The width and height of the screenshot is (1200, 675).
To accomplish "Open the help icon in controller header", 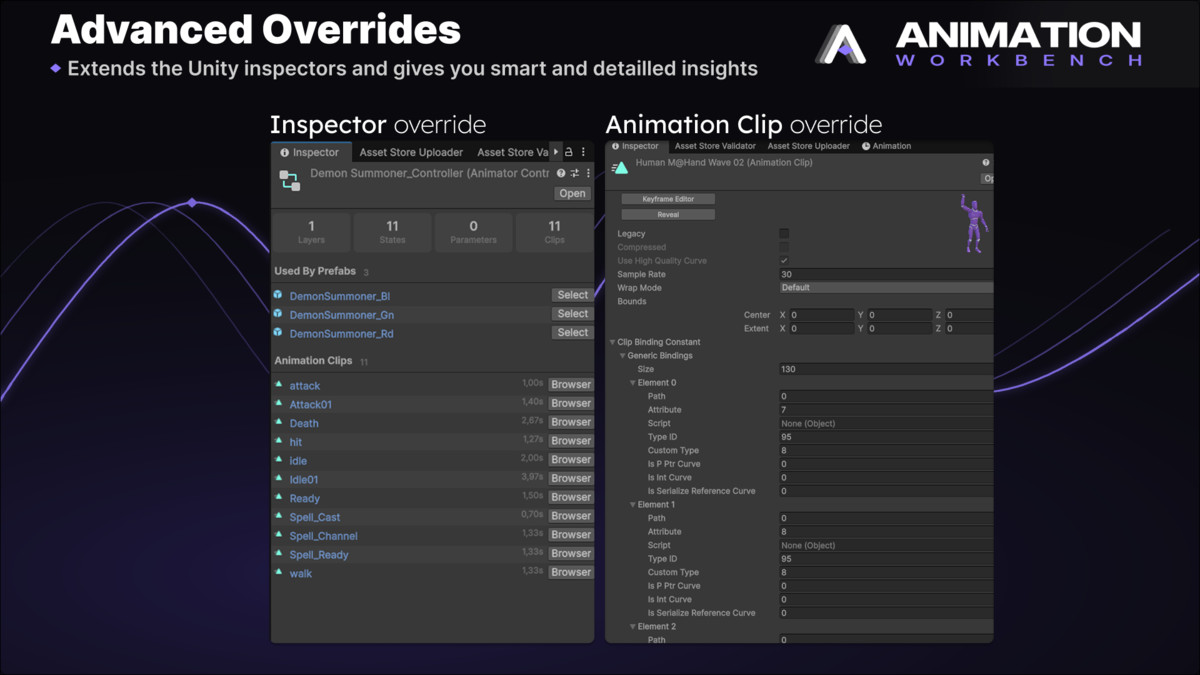I will (561, 174).
